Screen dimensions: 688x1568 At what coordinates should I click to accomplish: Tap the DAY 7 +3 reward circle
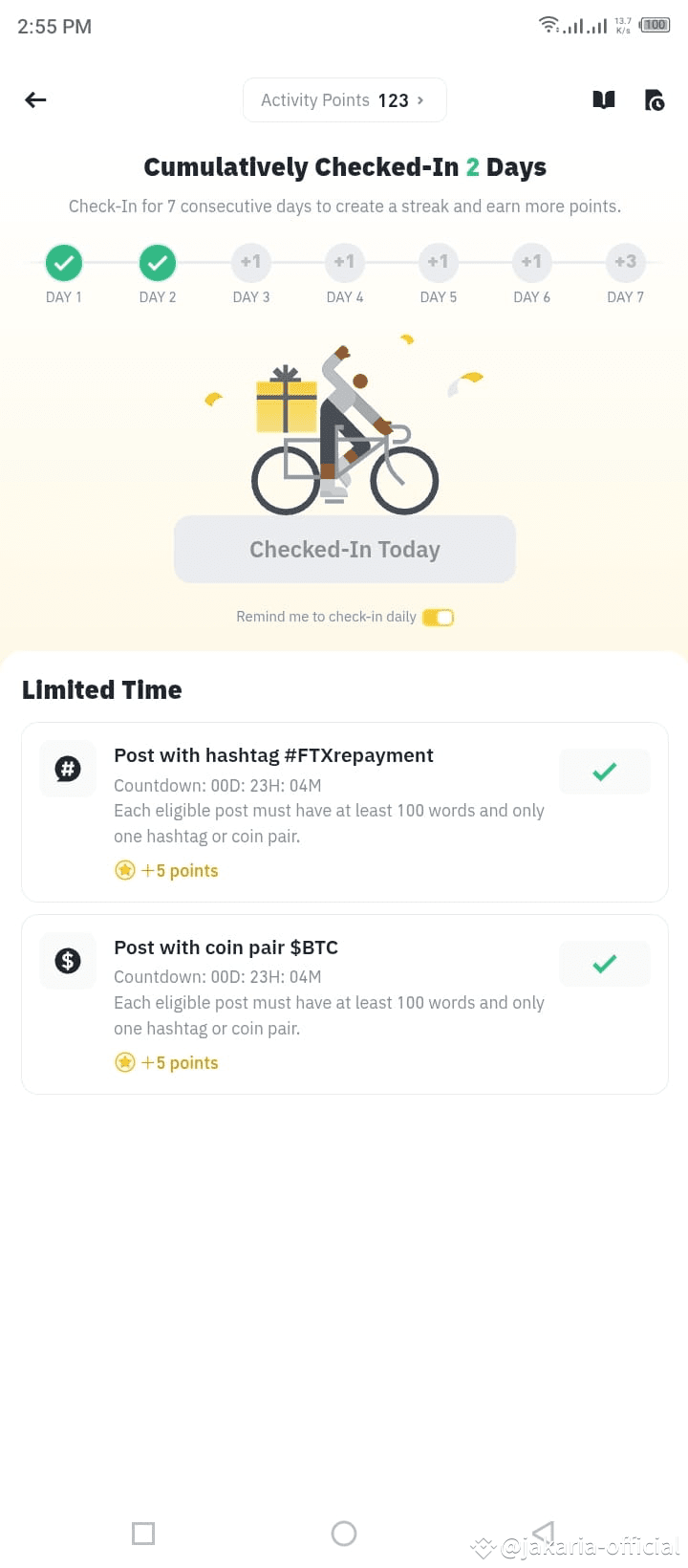[626, 262]
